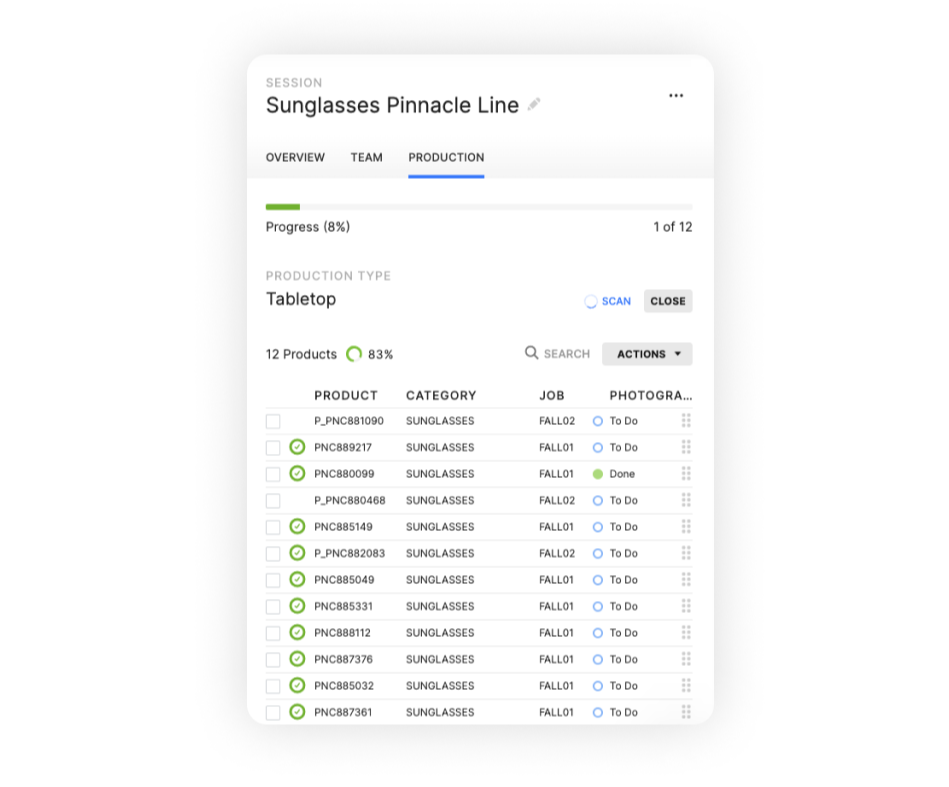The height and width of the screenshot is (787, 949).
Task: Select the checkbox on the P_PNC881090 row
Action: (271, 421)
